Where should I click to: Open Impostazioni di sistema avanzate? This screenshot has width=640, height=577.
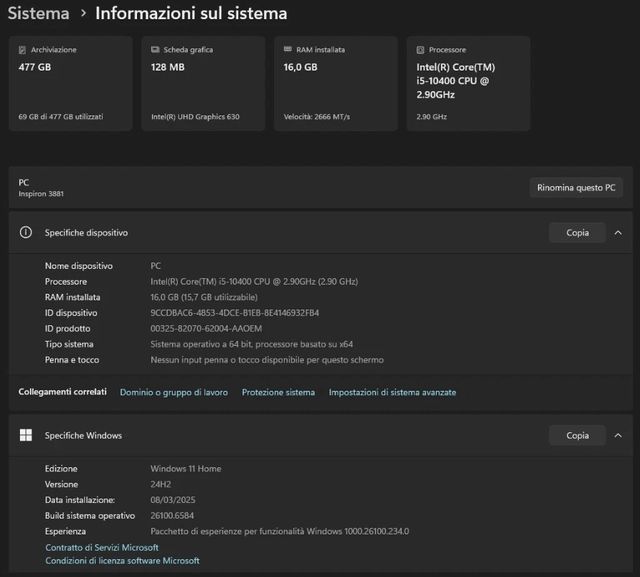click(x=392, y=392)
